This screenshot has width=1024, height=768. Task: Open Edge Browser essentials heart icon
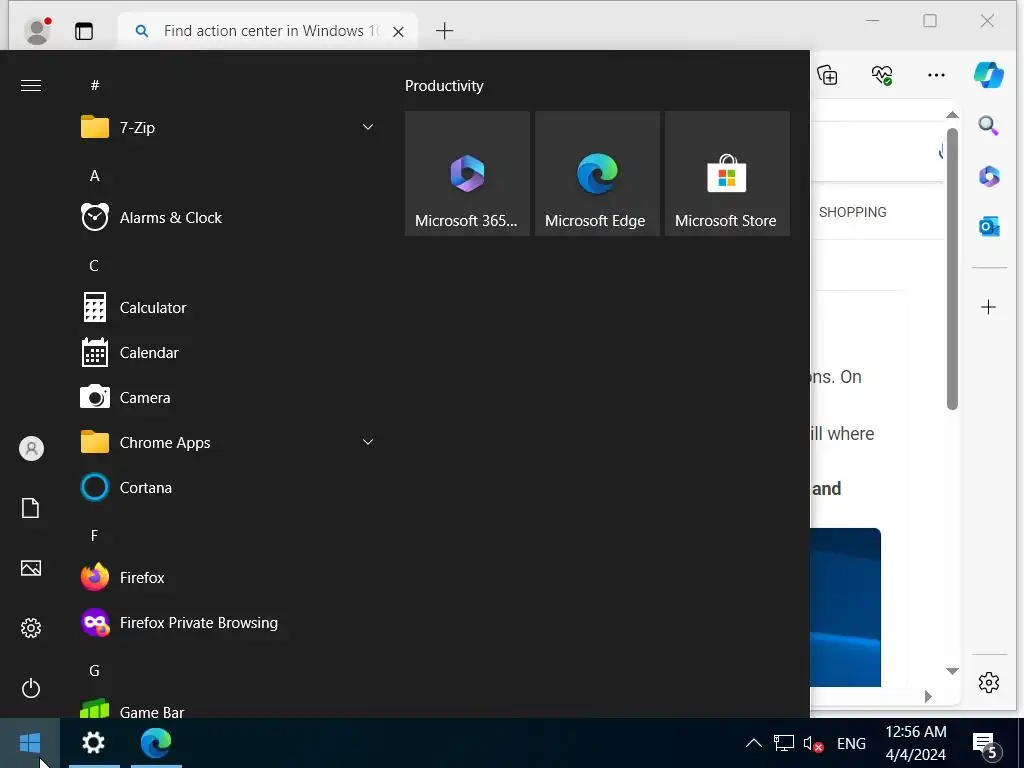click(882, 75)
